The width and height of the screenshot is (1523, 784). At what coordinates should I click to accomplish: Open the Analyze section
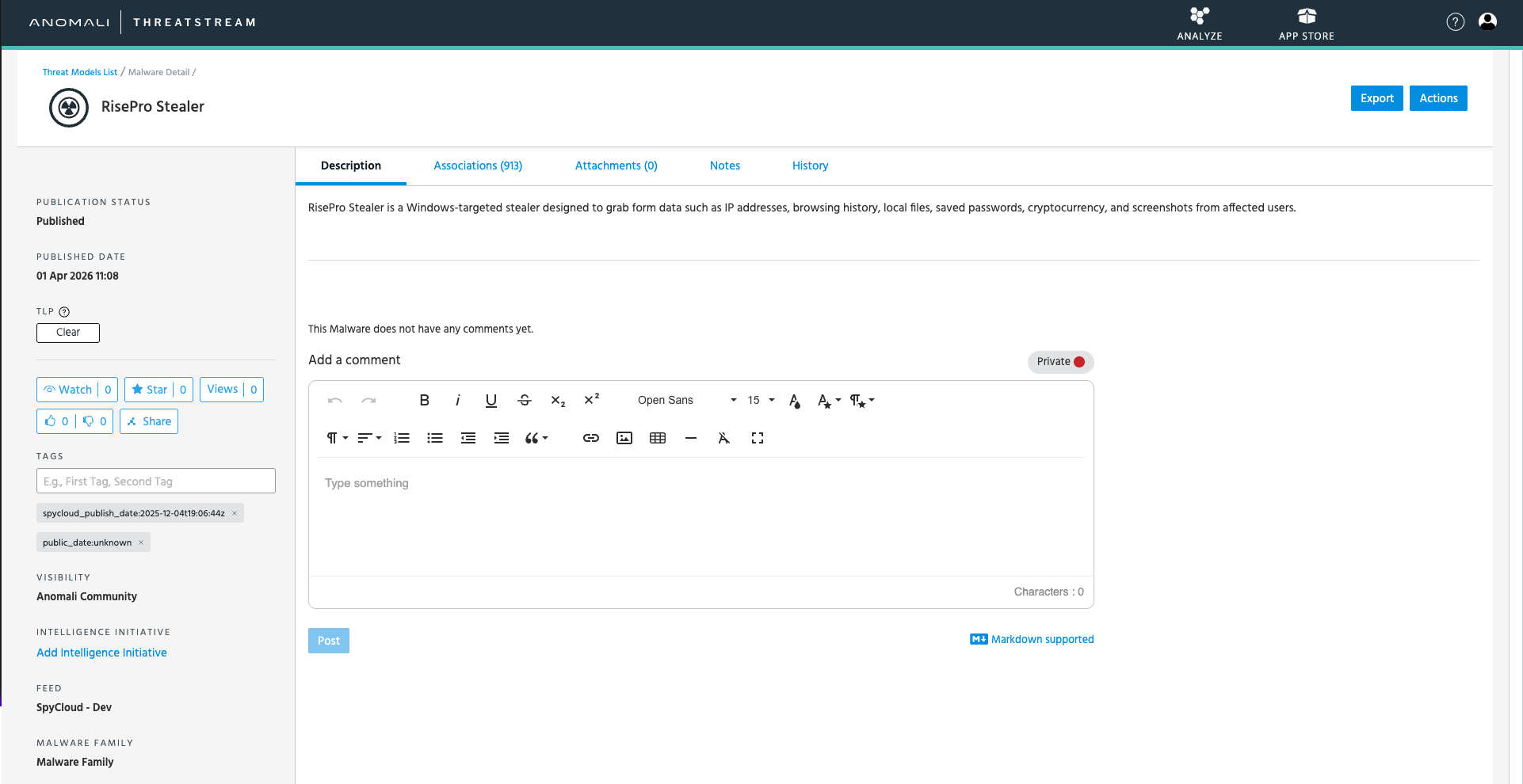1199,23
